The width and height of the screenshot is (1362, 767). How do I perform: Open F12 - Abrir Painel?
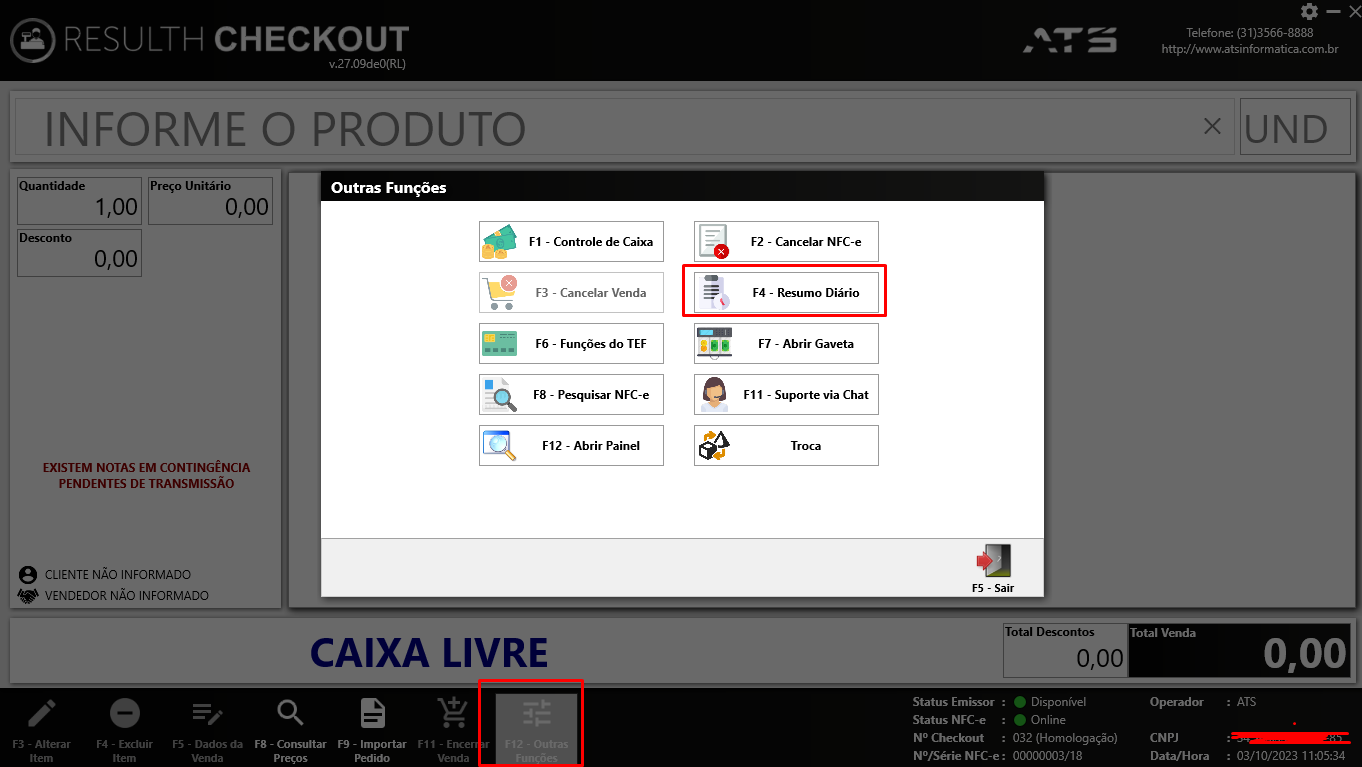tap(571, 446)
